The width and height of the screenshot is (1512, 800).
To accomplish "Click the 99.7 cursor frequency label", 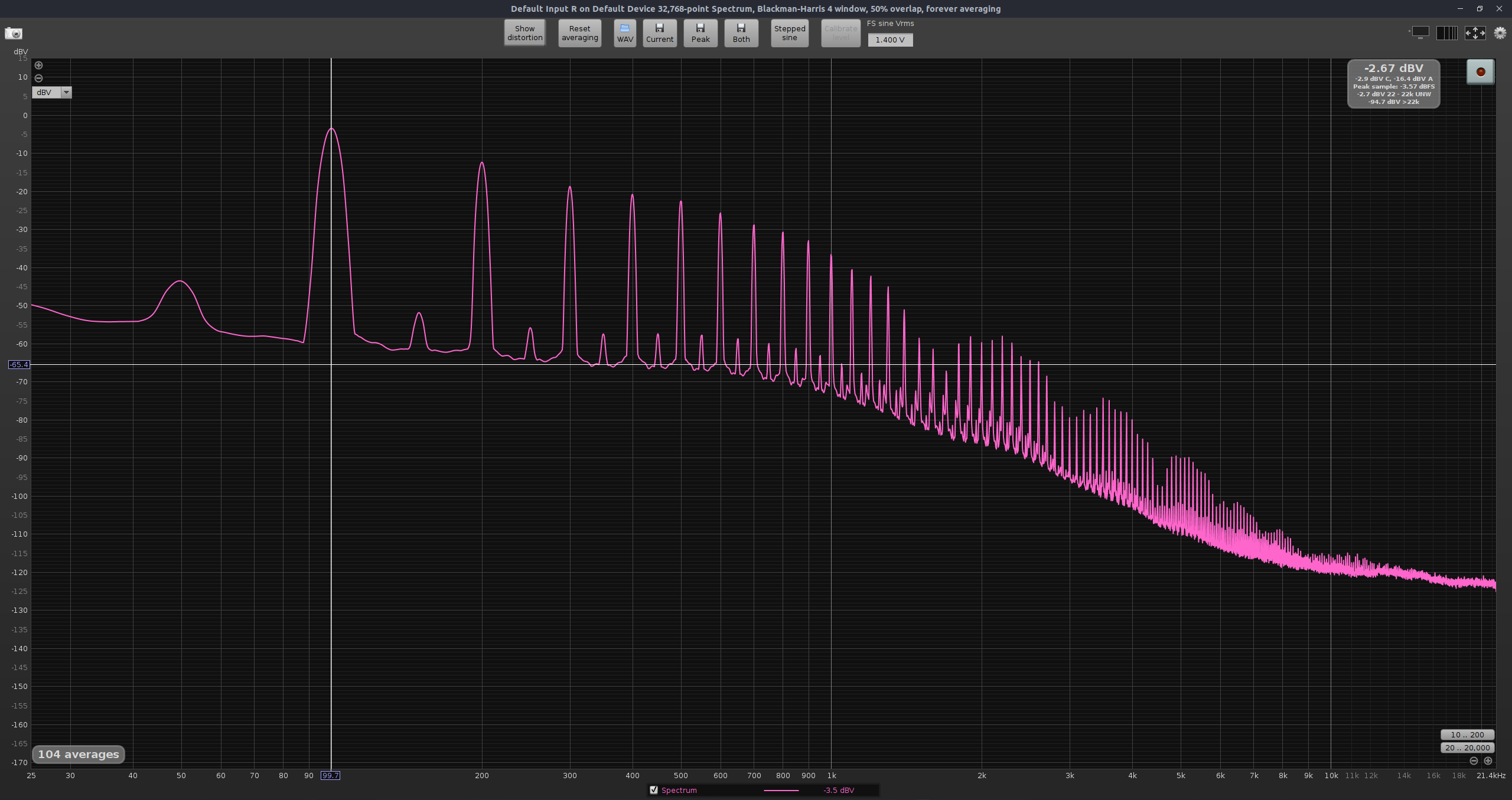I will (330, 776).
